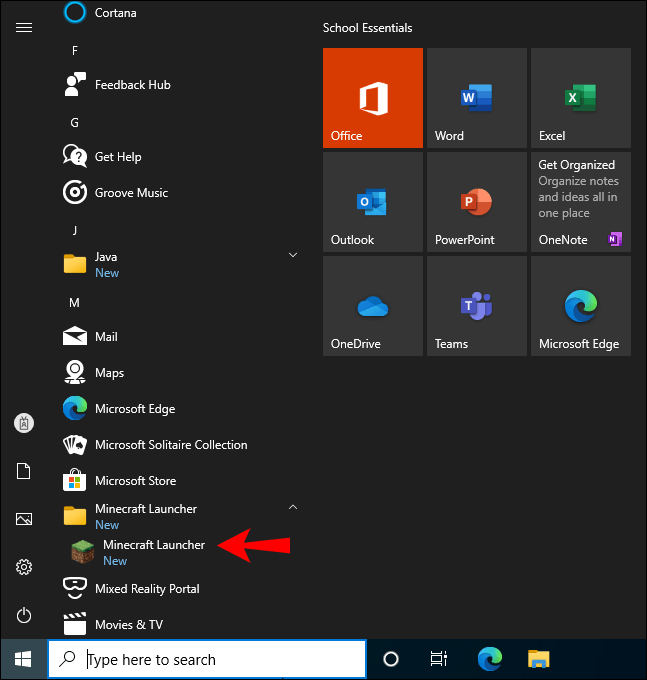Open the PowerPoint tile
The image size is (647, 680).
[x=477, y=202]
